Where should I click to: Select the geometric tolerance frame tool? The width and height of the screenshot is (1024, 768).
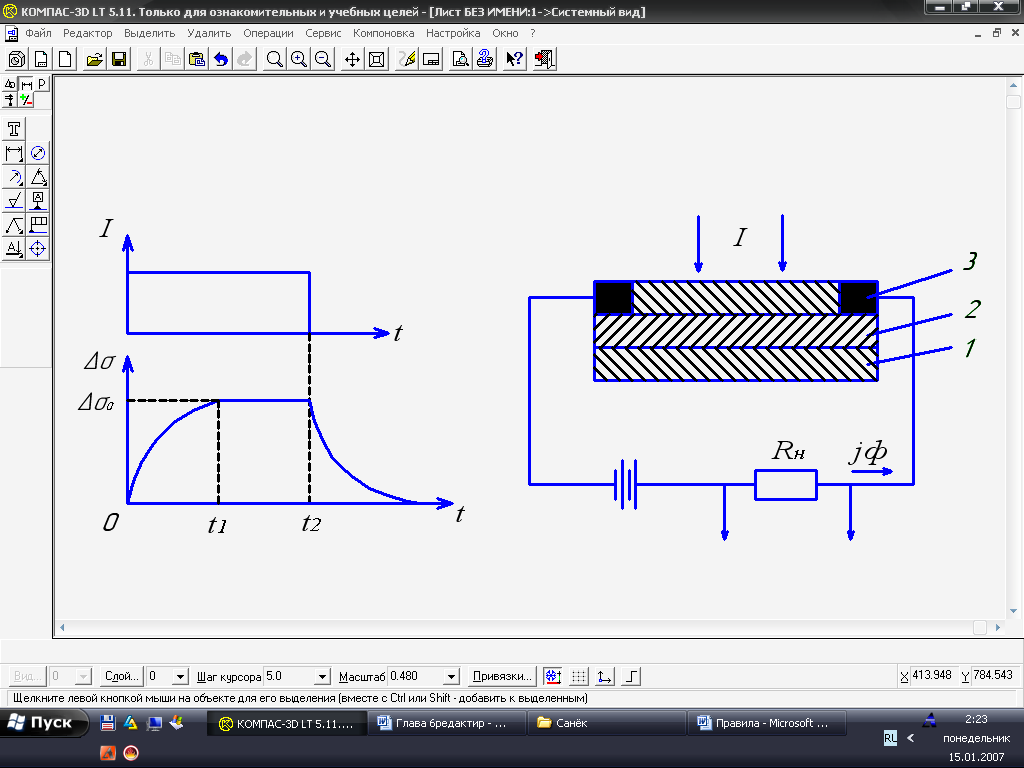point(38,225)
